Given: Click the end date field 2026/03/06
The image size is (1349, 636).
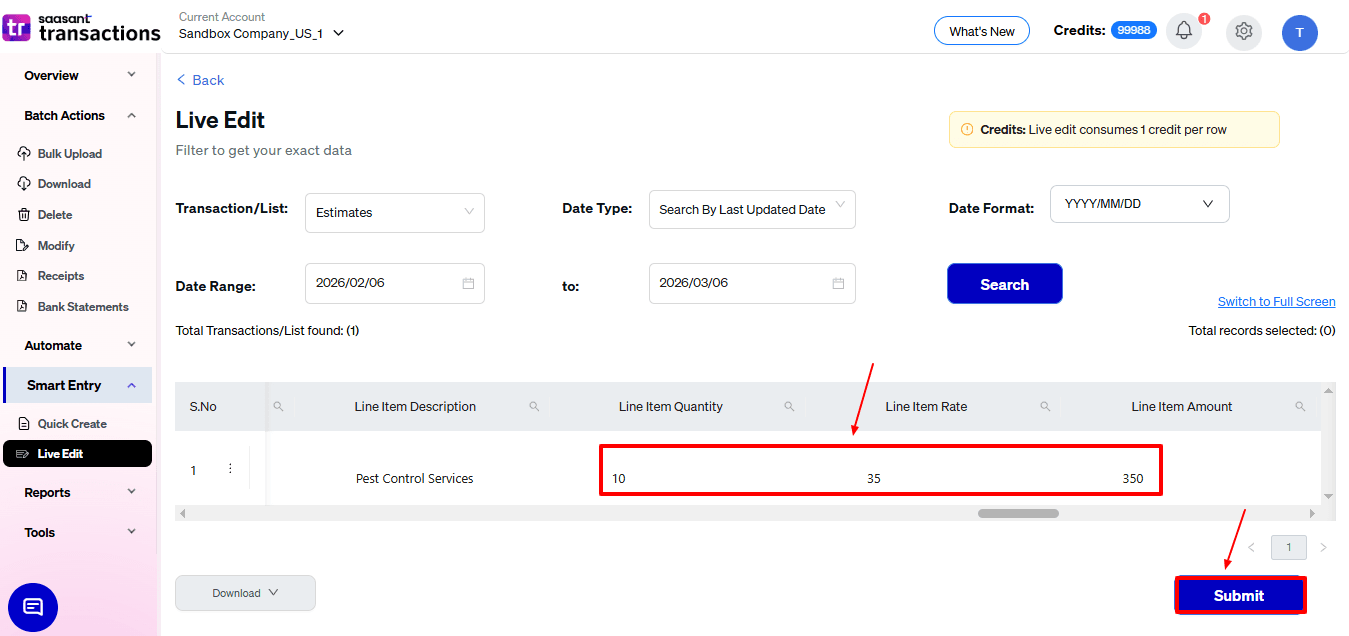Looking at the screenshot, I should [740, 283].
